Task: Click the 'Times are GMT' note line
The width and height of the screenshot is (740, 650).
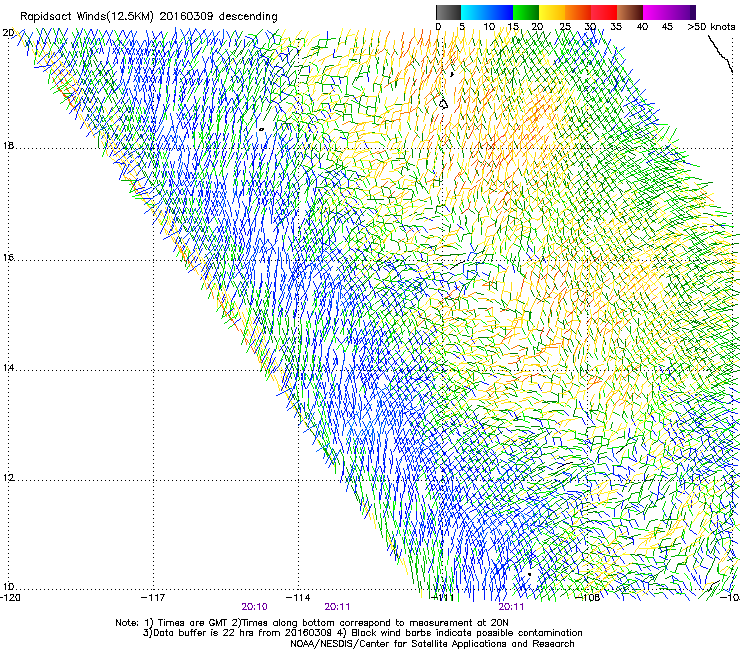Action: click(312, 623)
